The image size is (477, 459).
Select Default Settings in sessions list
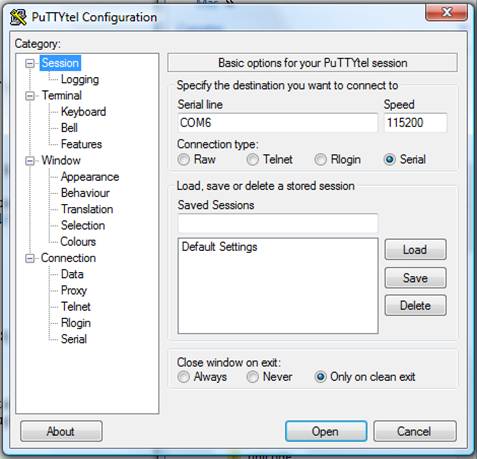click(x=219, y=247)
